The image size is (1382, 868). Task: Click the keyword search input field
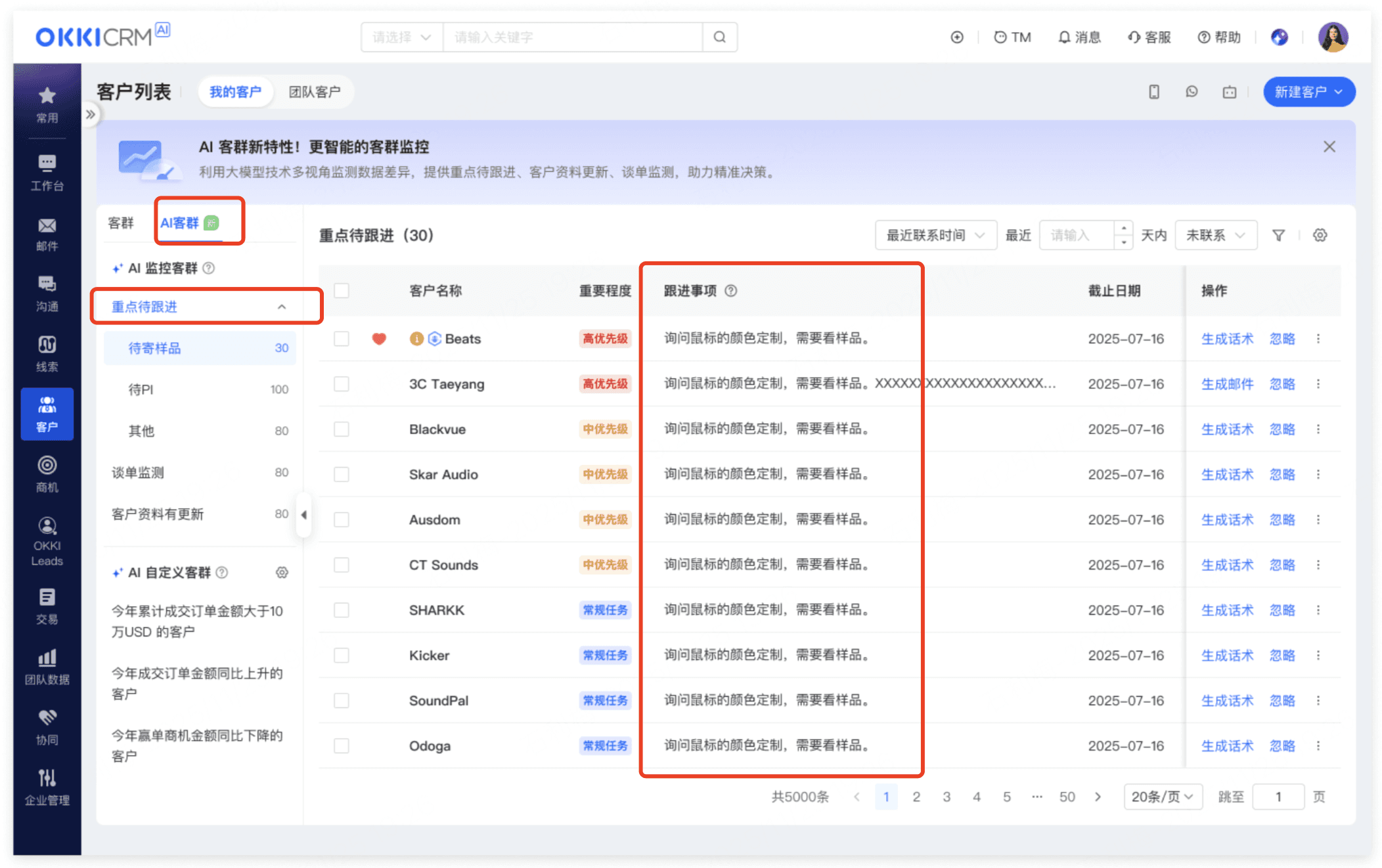point(571,37)
